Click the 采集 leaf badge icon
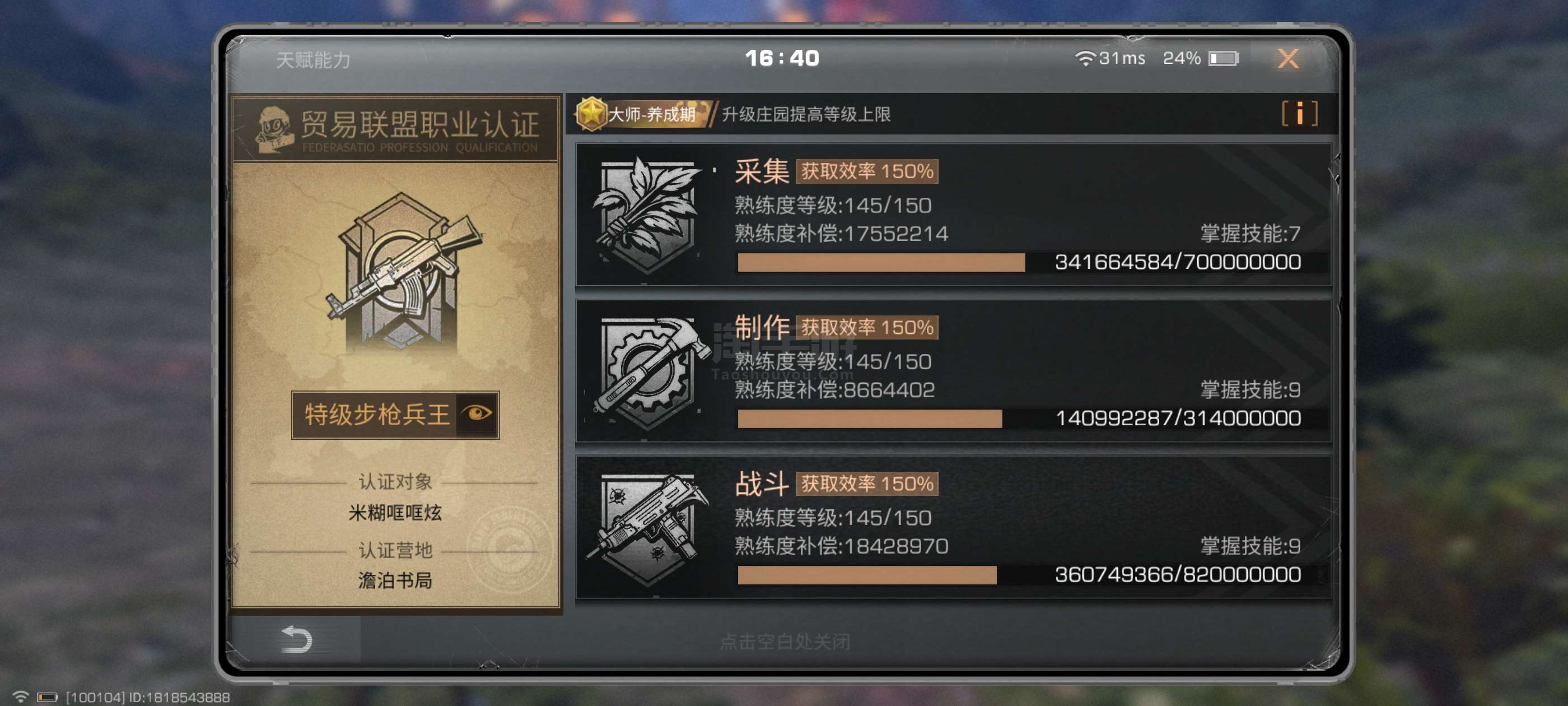Viewport: 1568px width, 706px height. click(x=647, y=215)
